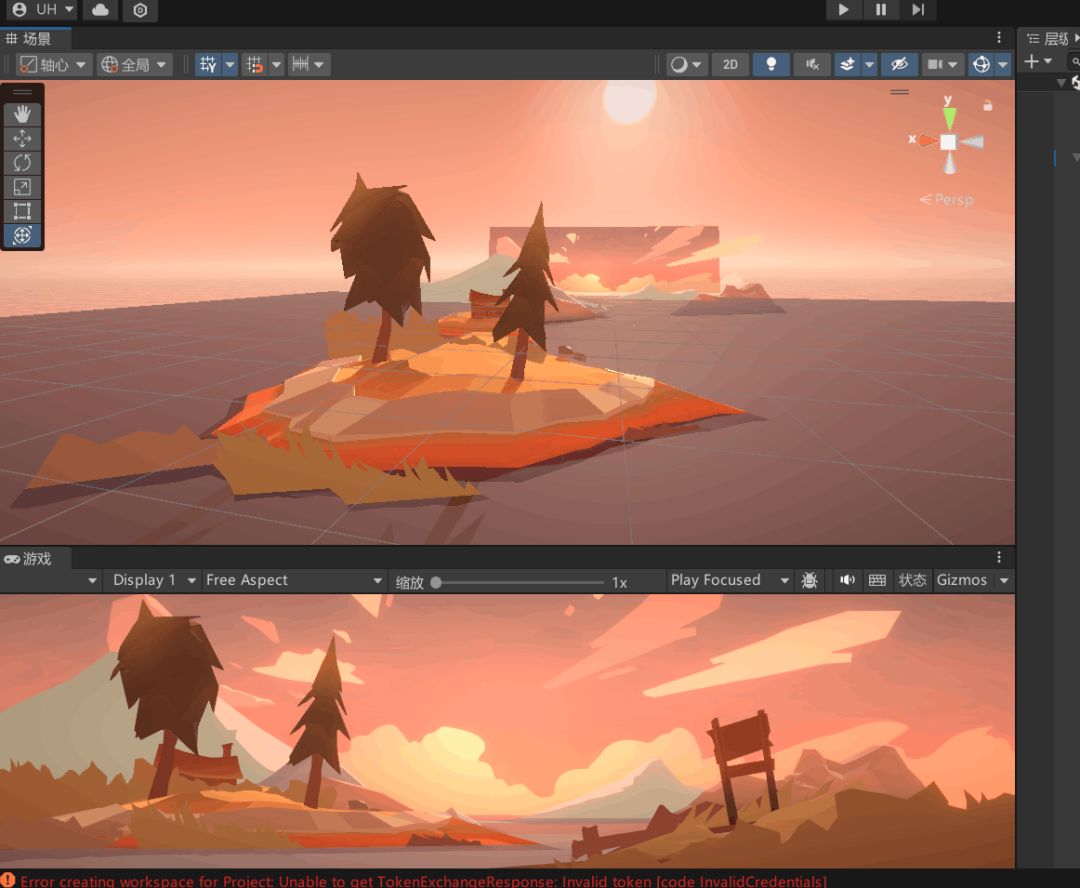The width and height of the screenshot is (1080, 888).
Task: Open the game Gizmos dropdown arrow
Action: (1004, 581)
